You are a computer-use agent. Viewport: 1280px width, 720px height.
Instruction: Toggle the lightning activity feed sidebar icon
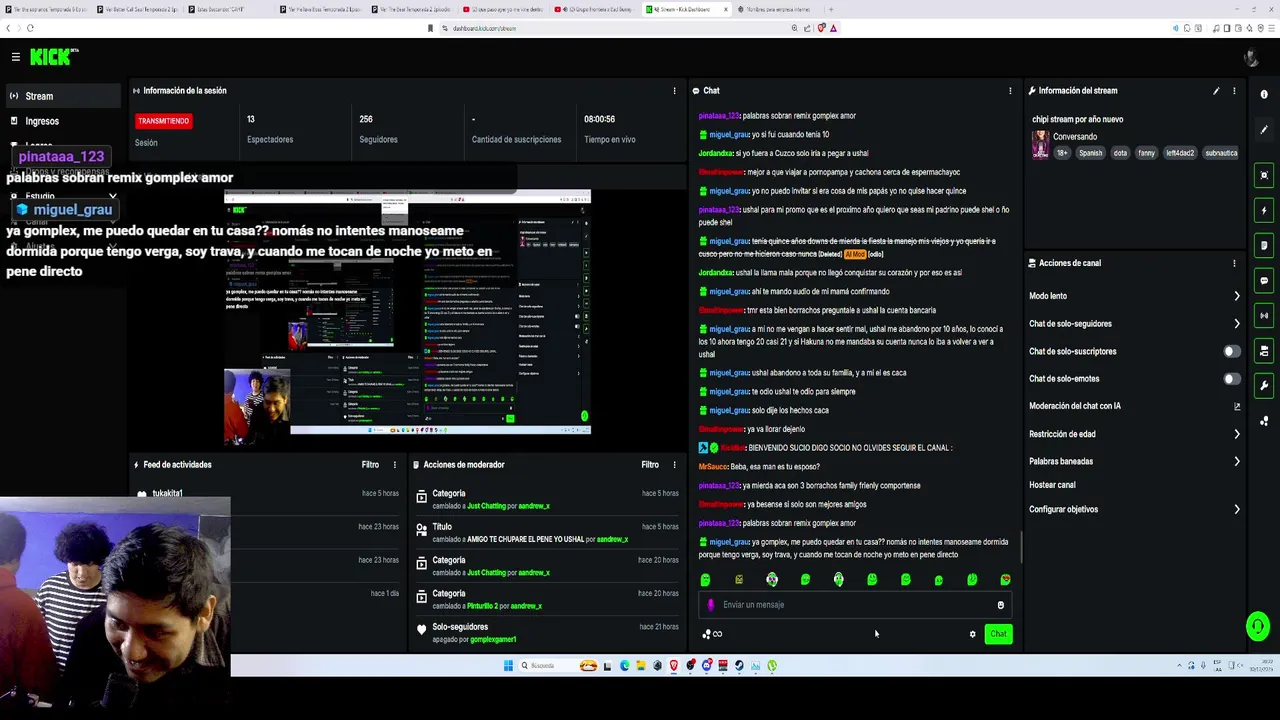1264,211
